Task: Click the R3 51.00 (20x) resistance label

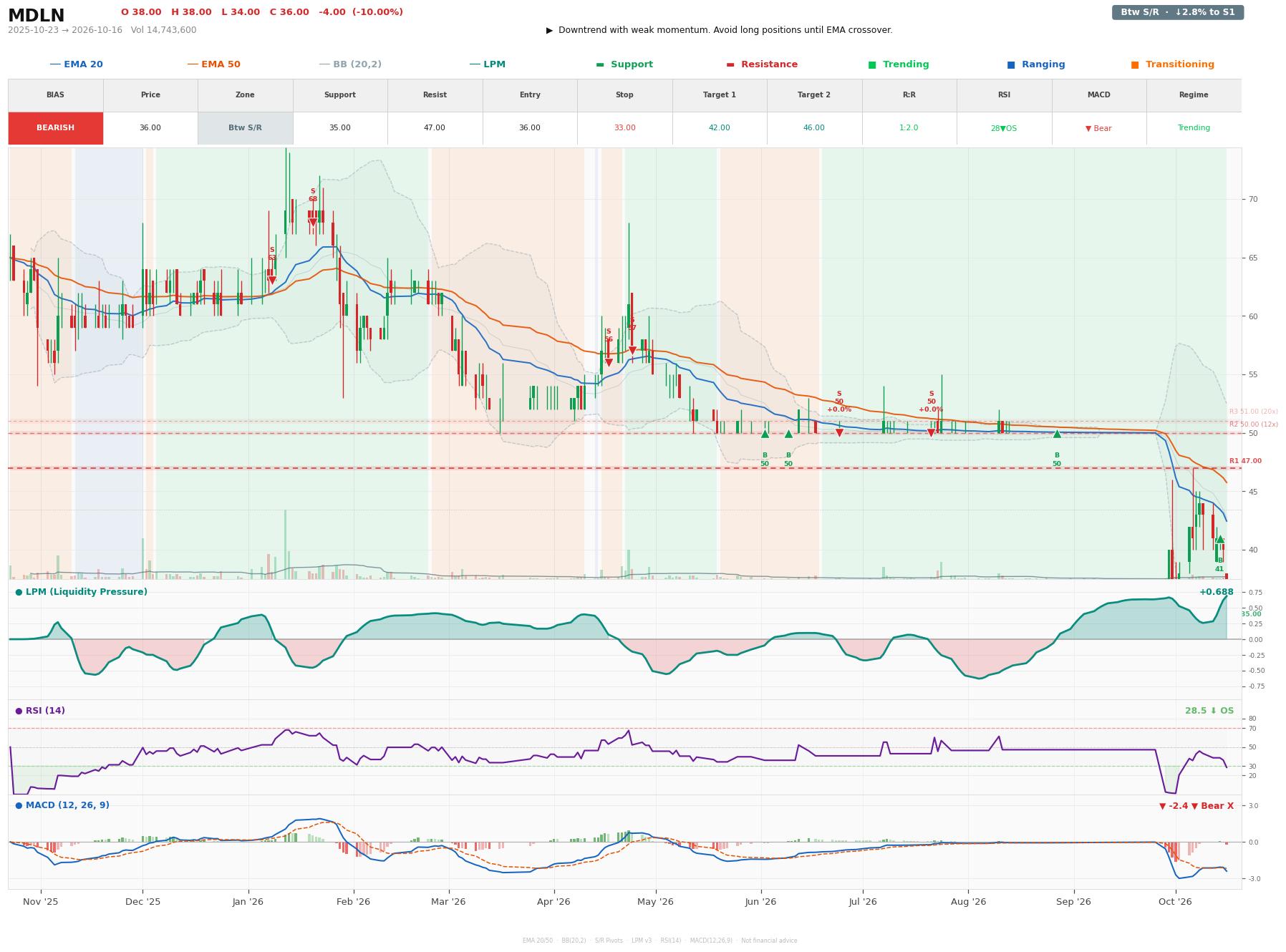Action: point(1253,412)
